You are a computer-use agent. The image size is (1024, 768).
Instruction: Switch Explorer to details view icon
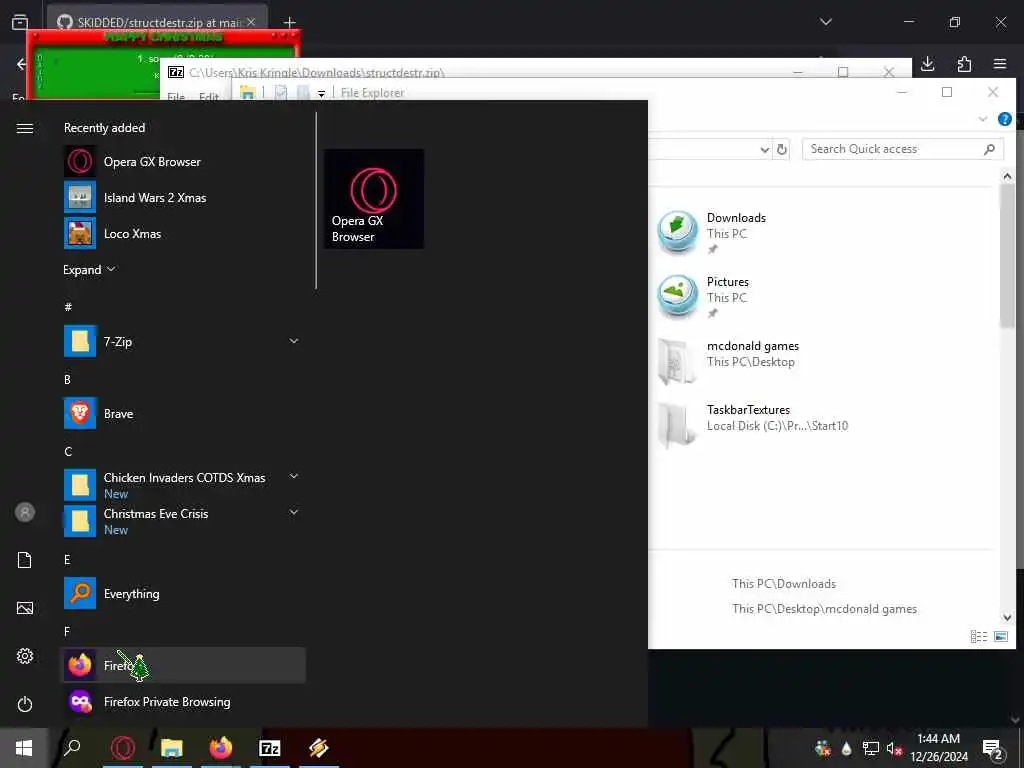tap(978, 636)
